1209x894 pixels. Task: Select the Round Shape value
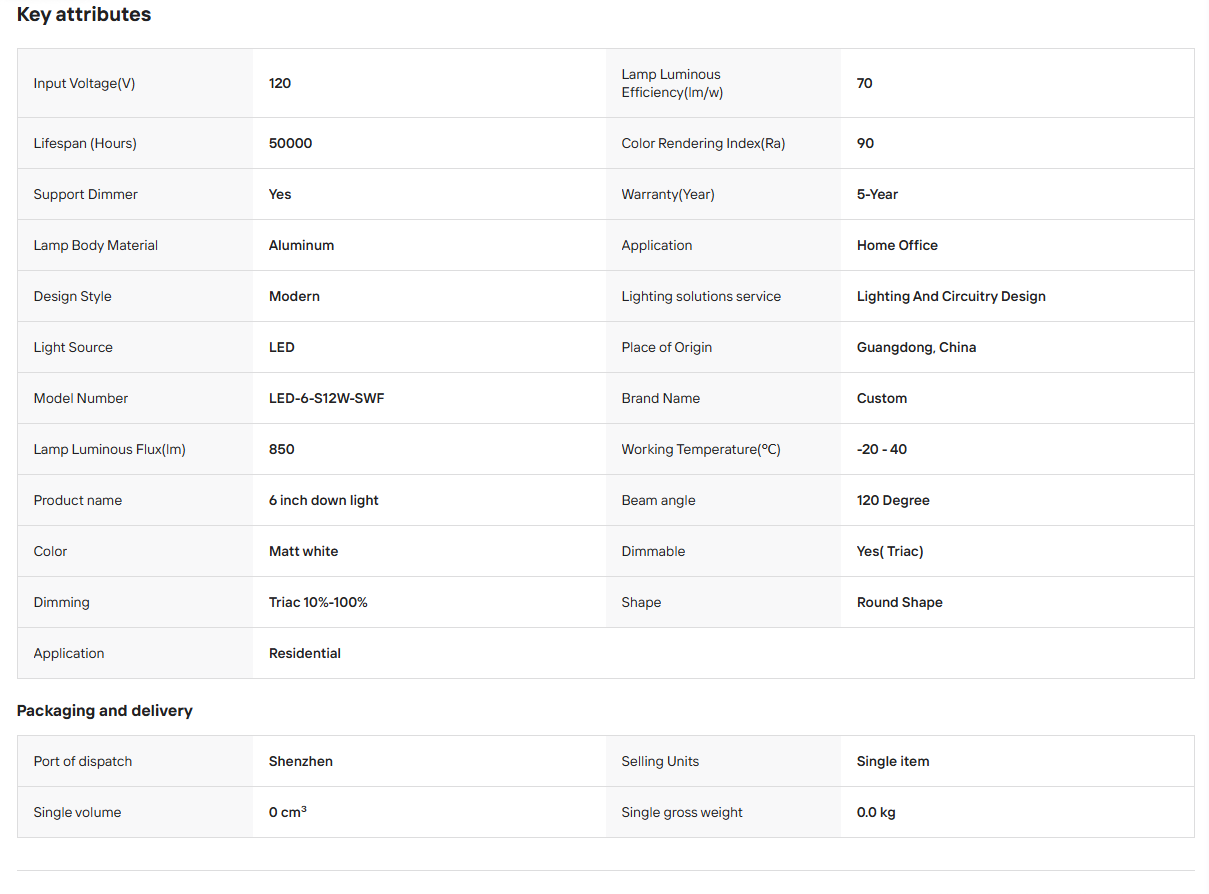pos(900,602)
